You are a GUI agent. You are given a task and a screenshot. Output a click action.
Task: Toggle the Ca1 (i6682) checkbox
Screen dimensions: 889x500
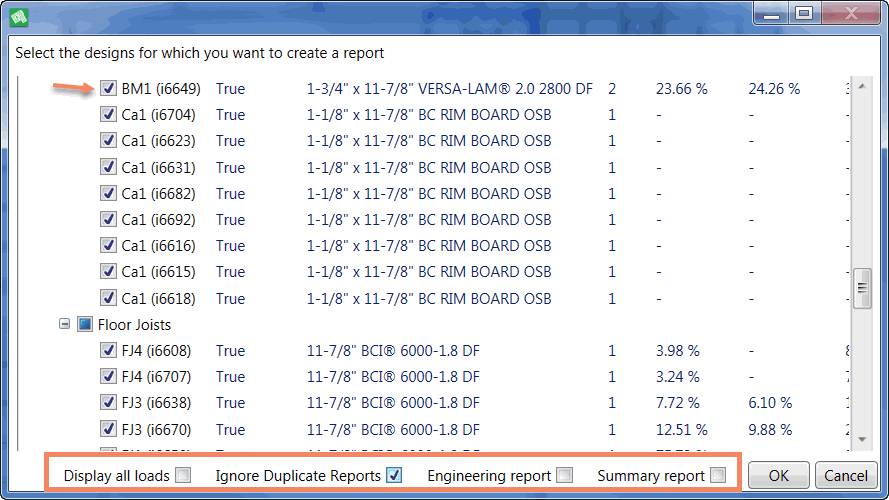108,193
